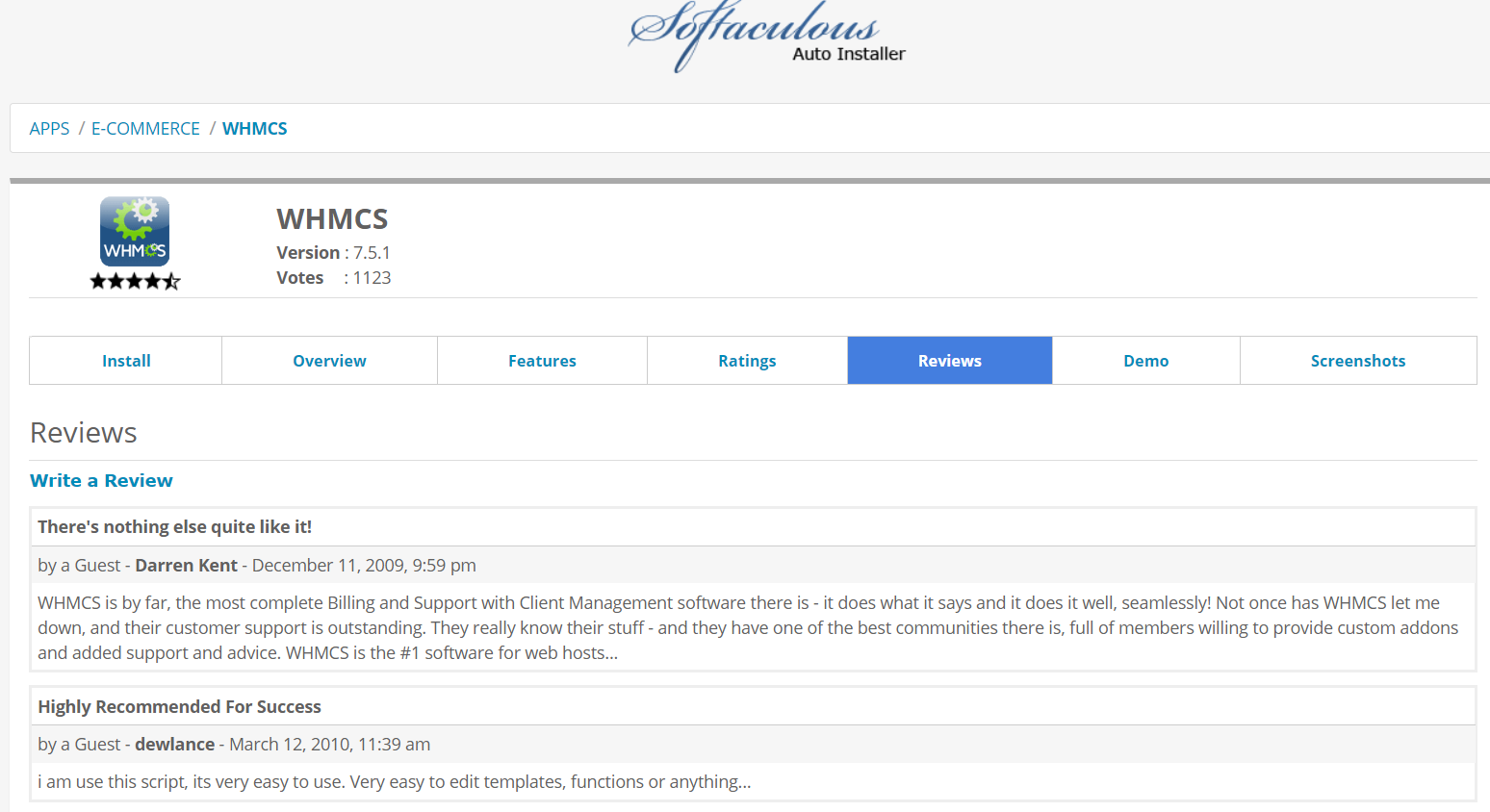
Task: Click the Write a Review link
Action: [x=101, y=480]
